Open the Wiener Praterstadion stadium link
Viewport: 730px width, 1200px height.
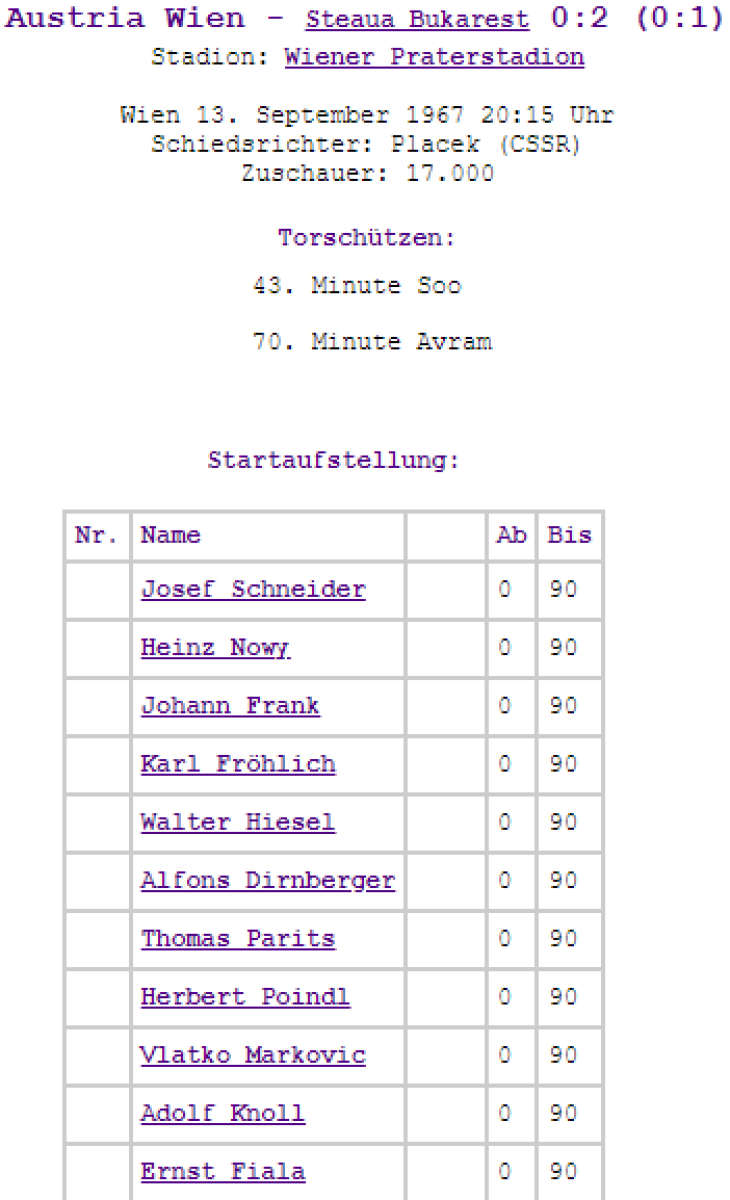point(434,57)
